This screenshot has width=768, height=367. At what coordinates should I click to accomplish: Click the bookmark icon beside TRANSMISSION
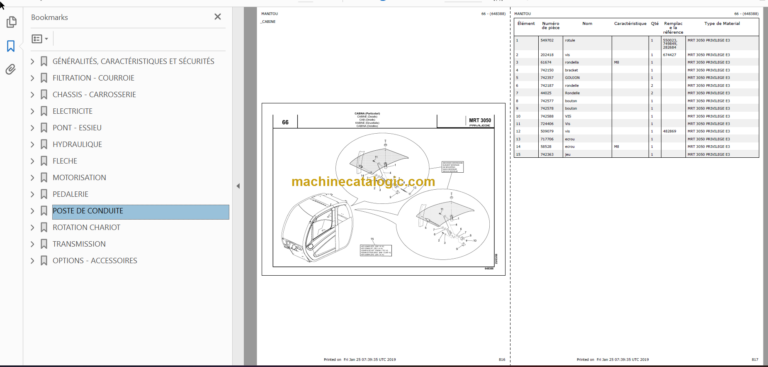pyautogui.click(x=44, y=244)
